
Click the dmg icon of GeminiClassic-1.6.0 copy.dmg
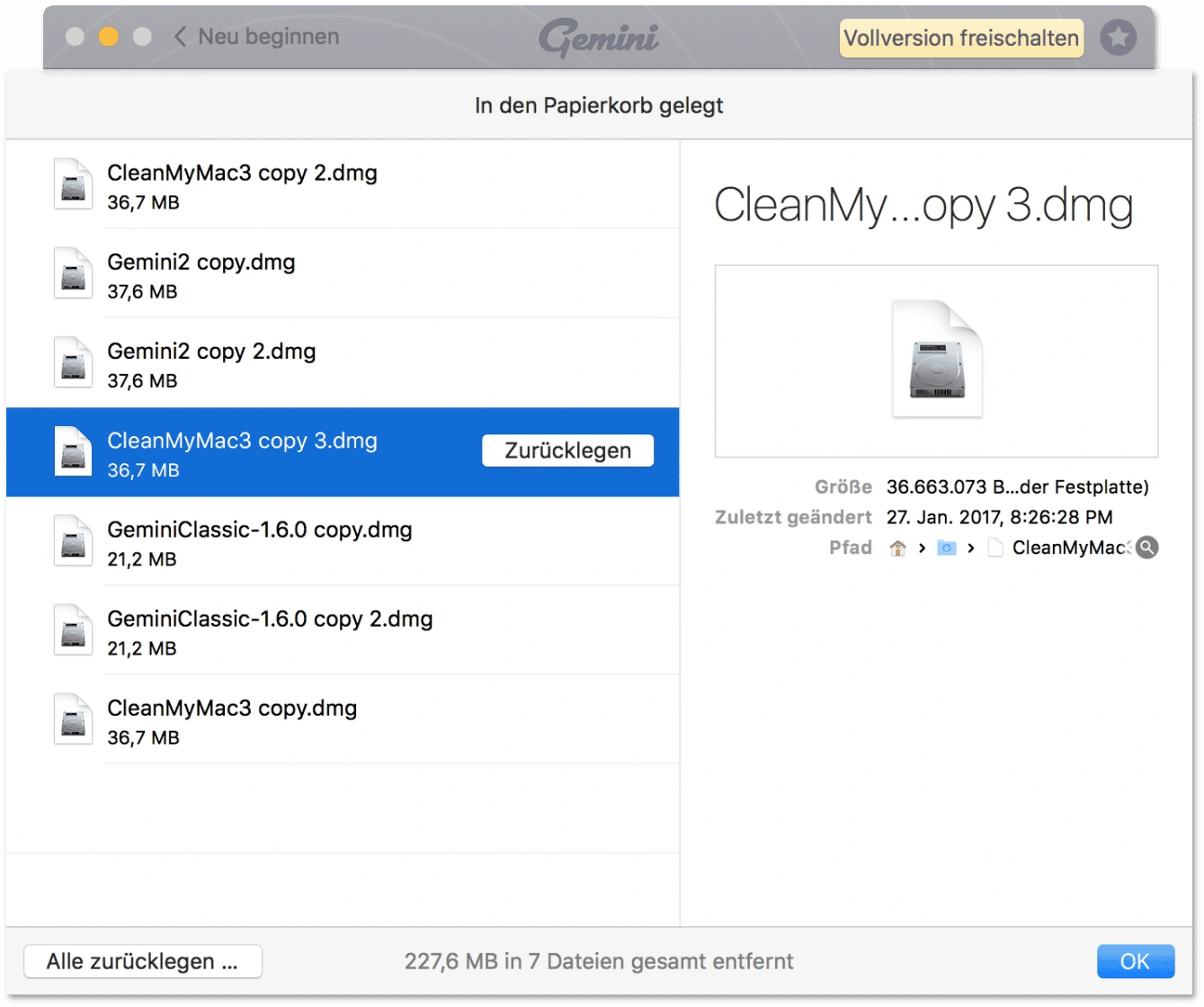(x=73, y=540)
